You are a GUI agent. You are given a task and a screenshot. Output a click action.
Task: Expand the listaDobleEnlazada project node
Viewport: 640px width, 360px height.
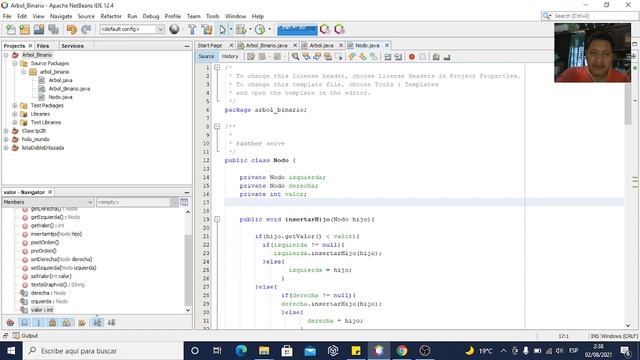6,148
